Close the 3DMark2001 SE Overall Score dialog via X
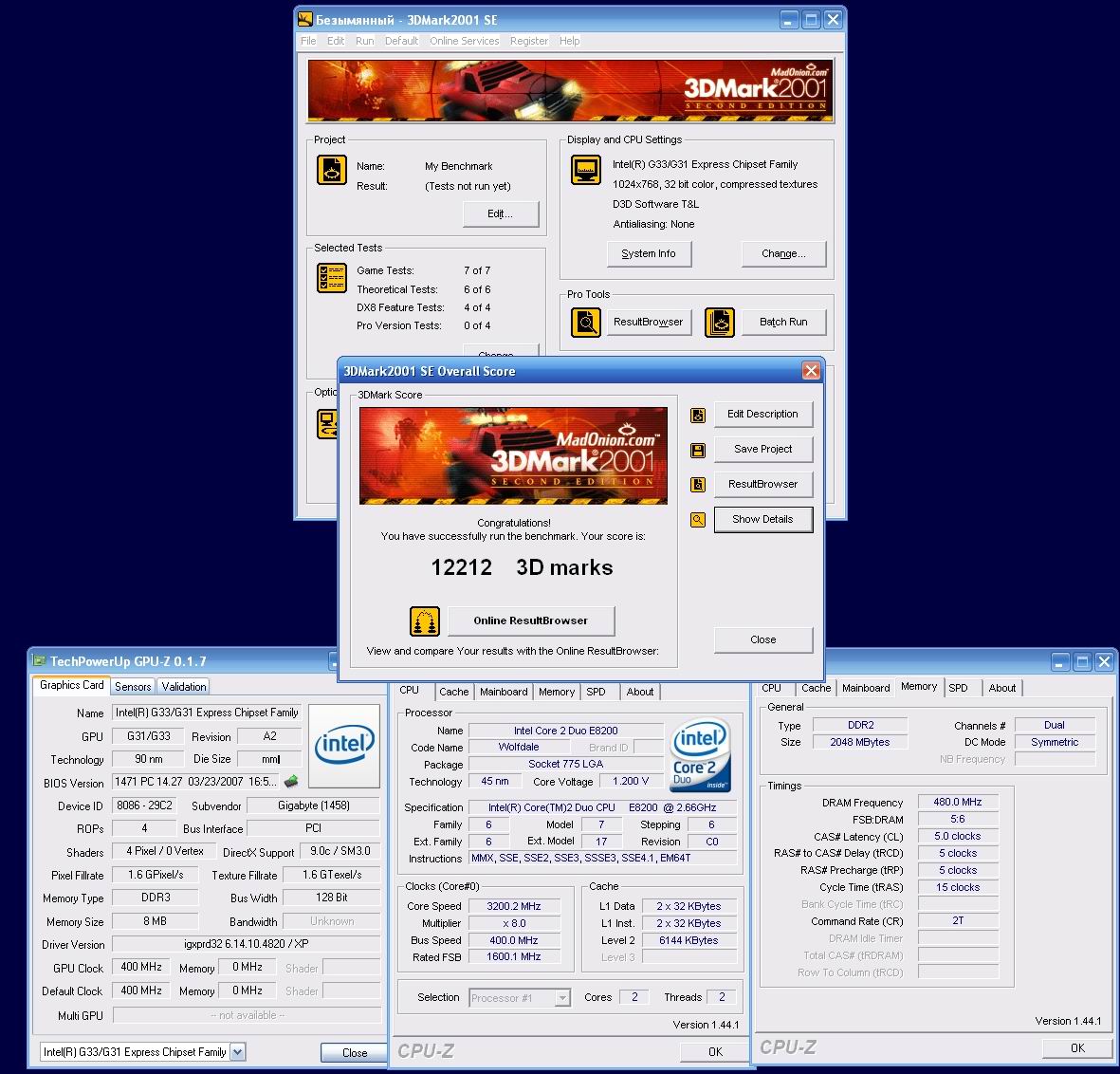The height and width of the screenshot is (1074, 1120). (x=811, y=370)
